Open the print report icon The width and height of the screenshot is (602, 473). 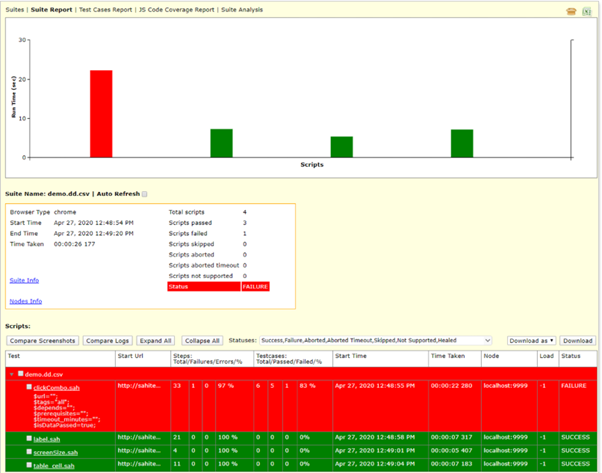tap(571, 12)
